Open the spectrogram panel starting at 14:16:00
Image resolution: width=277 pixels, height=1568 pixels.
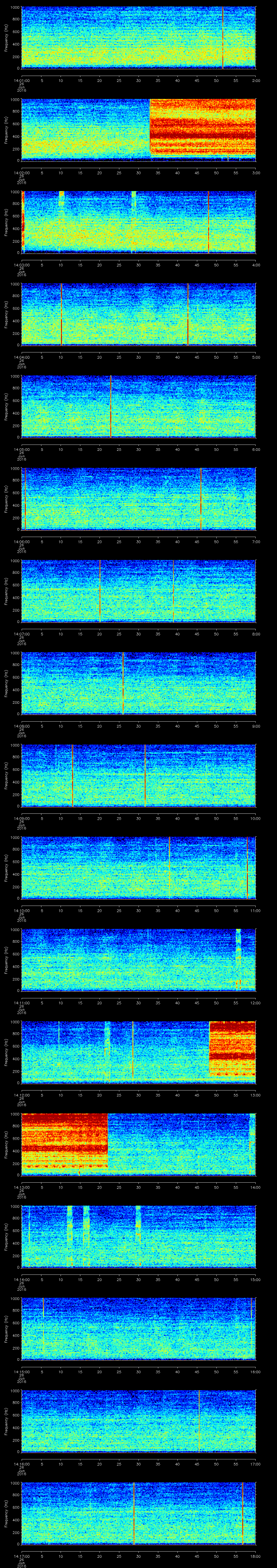(x=138, y=1421)
